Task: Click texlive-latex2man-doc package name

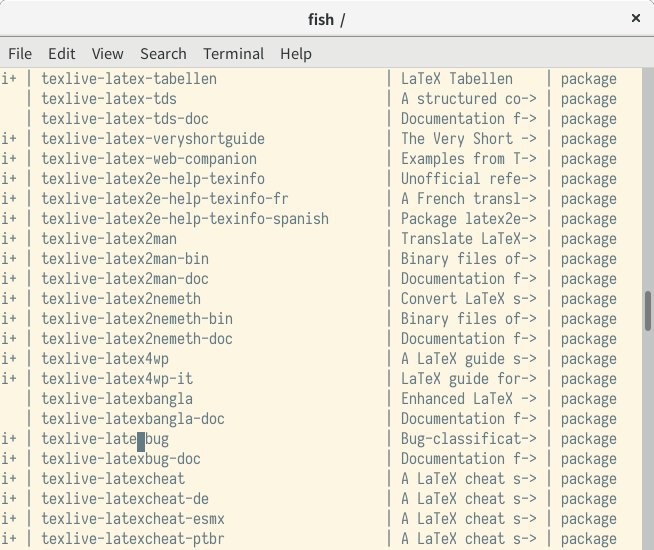Action: [x=125, y=279]
